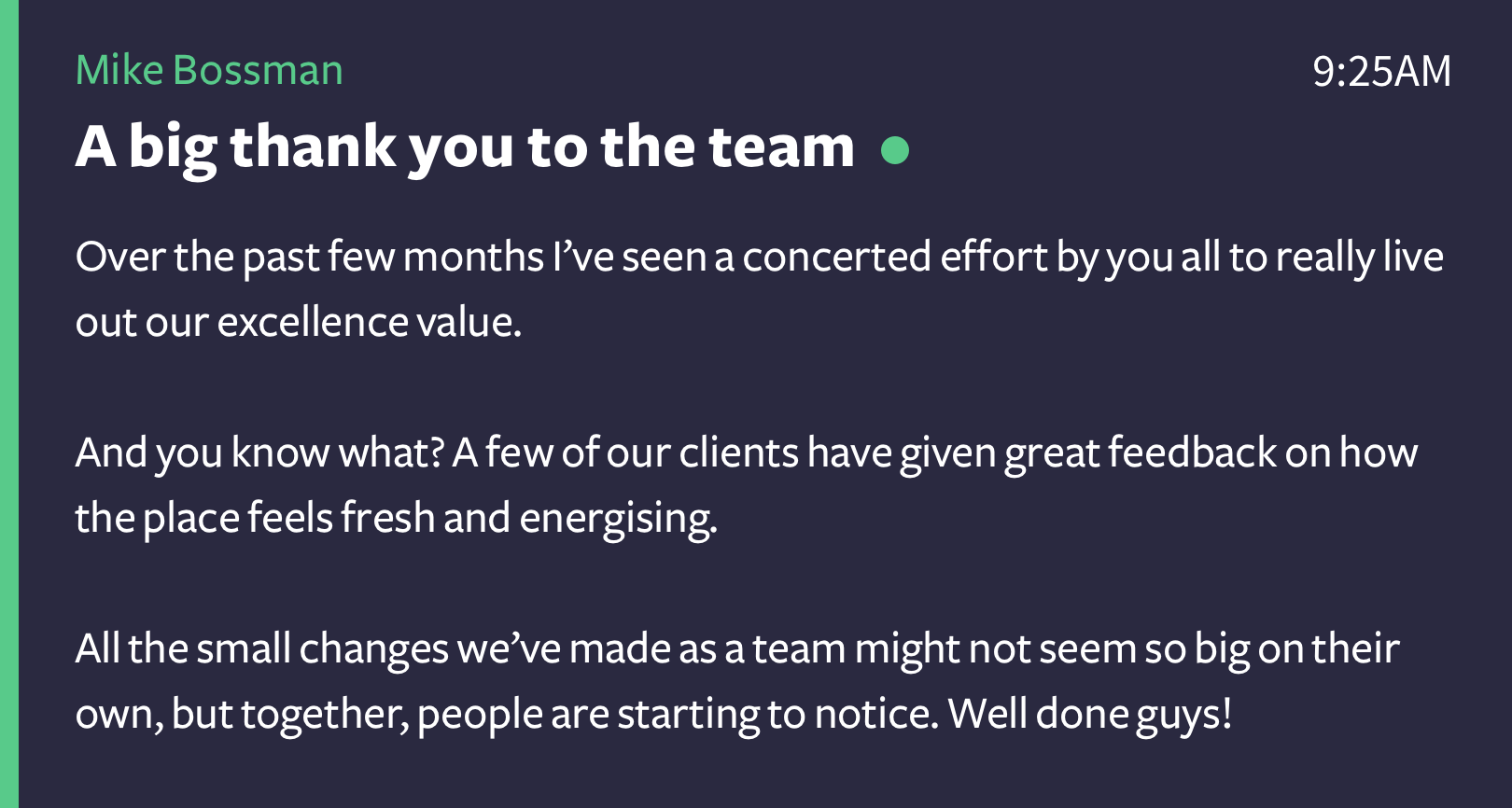Select the line the place feels fresh and energising.
Viewport: 1512px width, 808px height.
[396, 518]
